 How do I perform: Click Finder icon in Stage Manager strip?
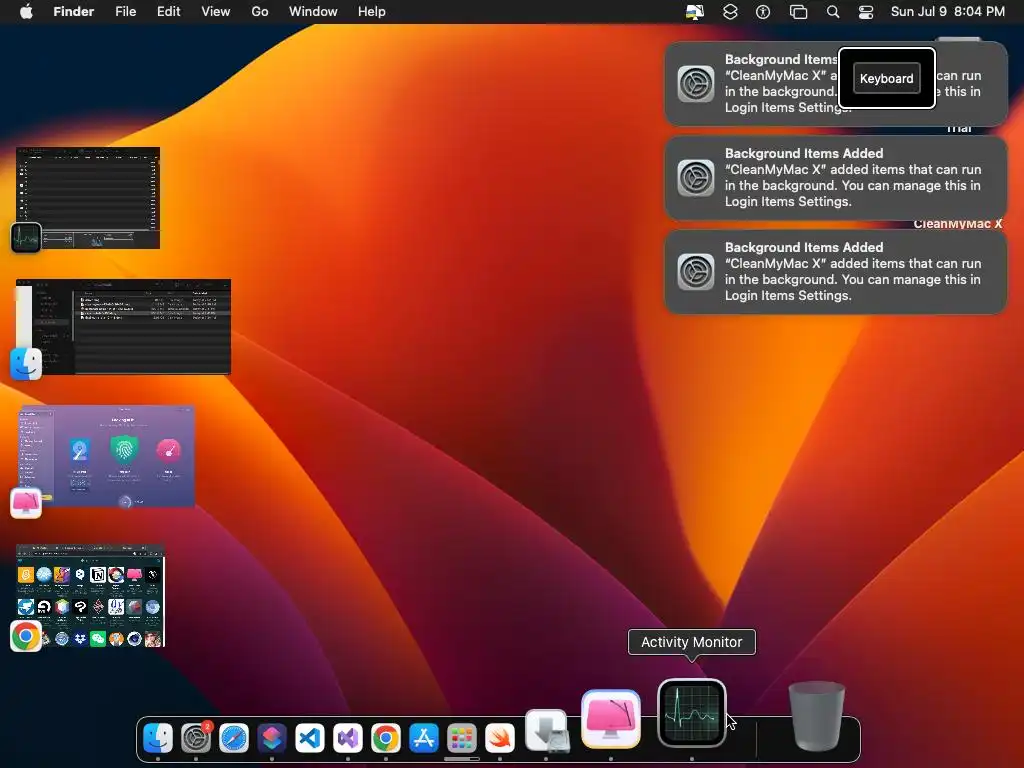26,364
